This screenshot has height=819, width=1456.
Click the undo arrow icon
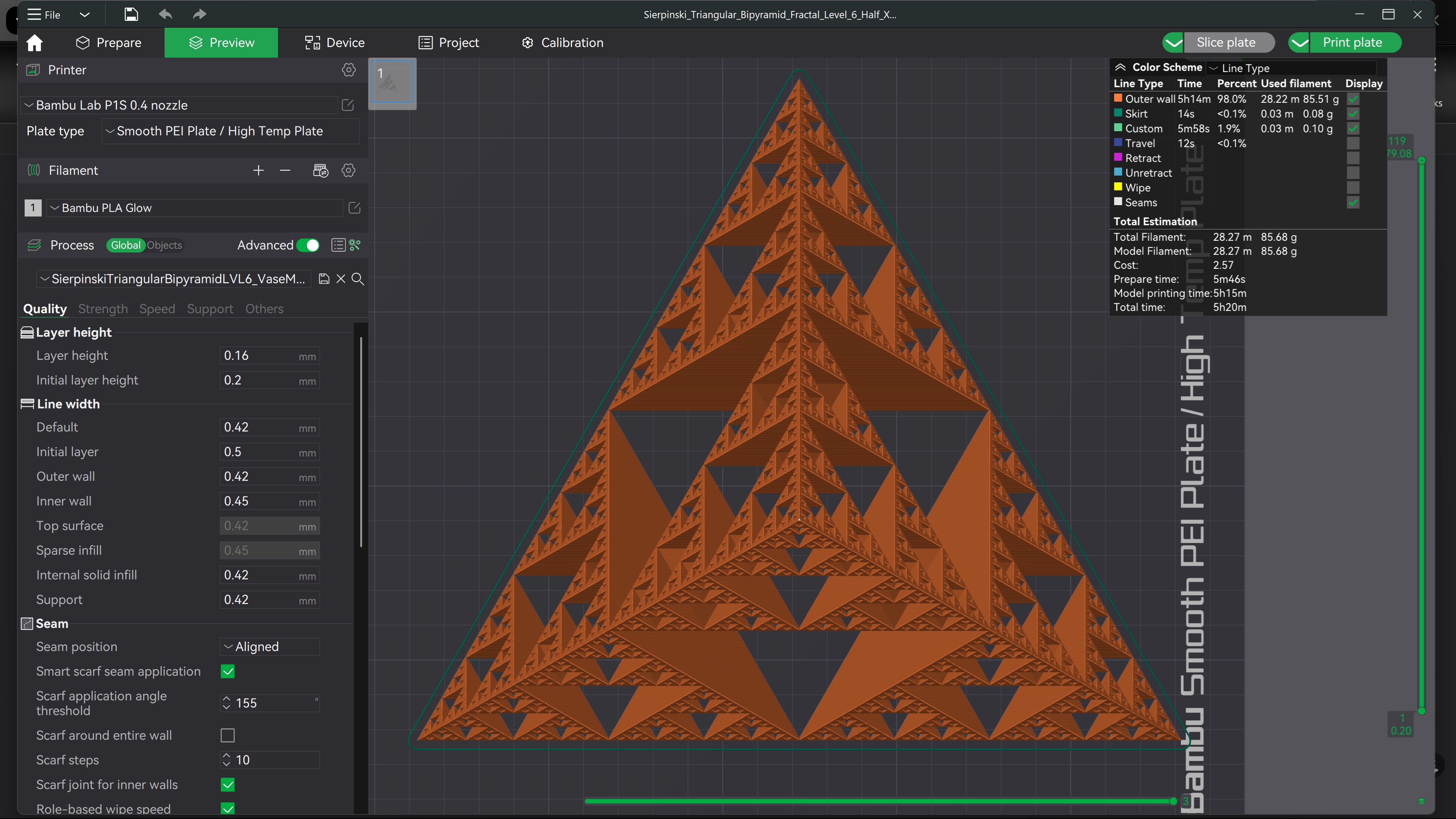(x=165, y=14)
